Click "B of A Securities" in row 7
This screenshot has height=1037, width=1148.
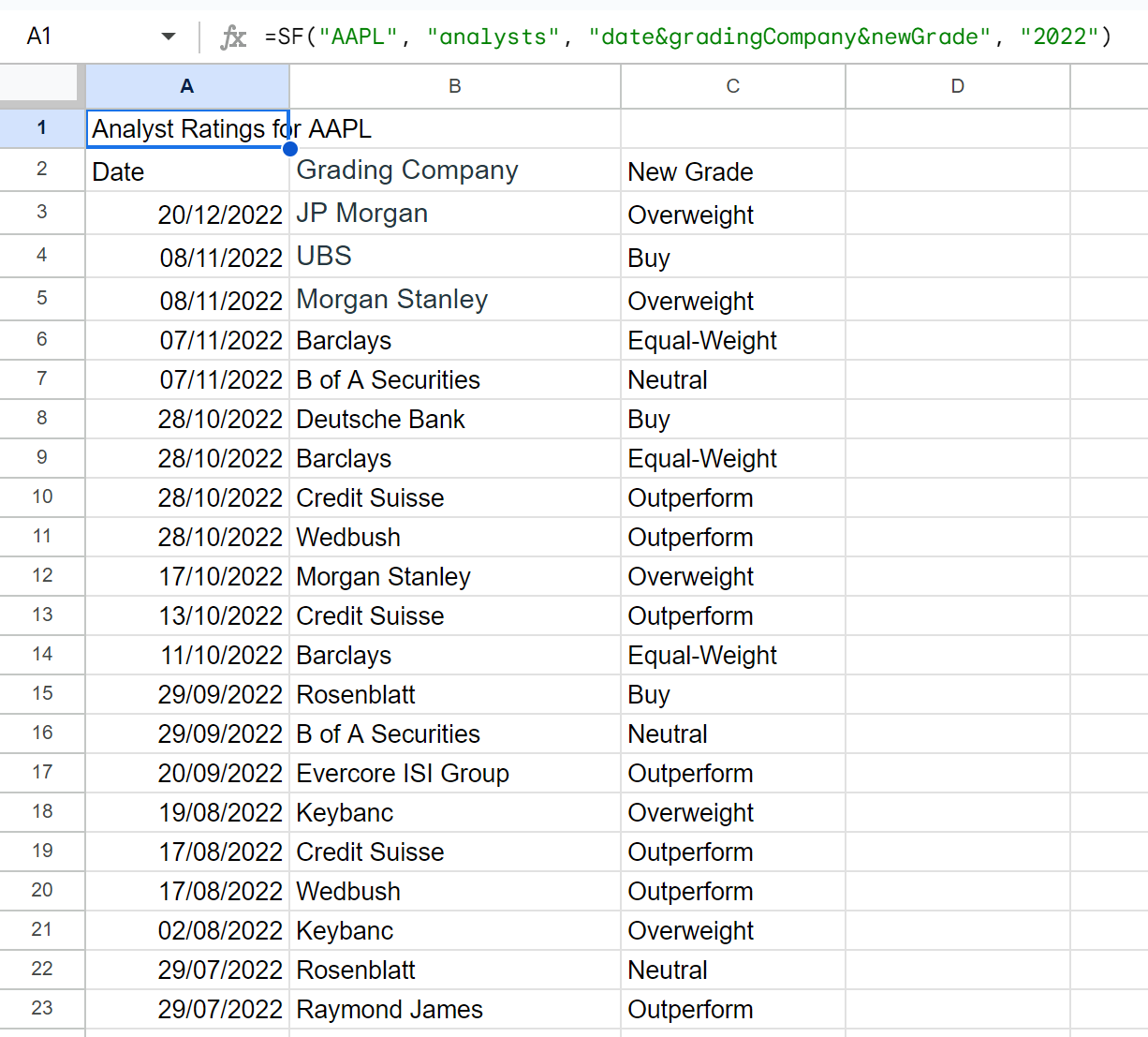455,379
